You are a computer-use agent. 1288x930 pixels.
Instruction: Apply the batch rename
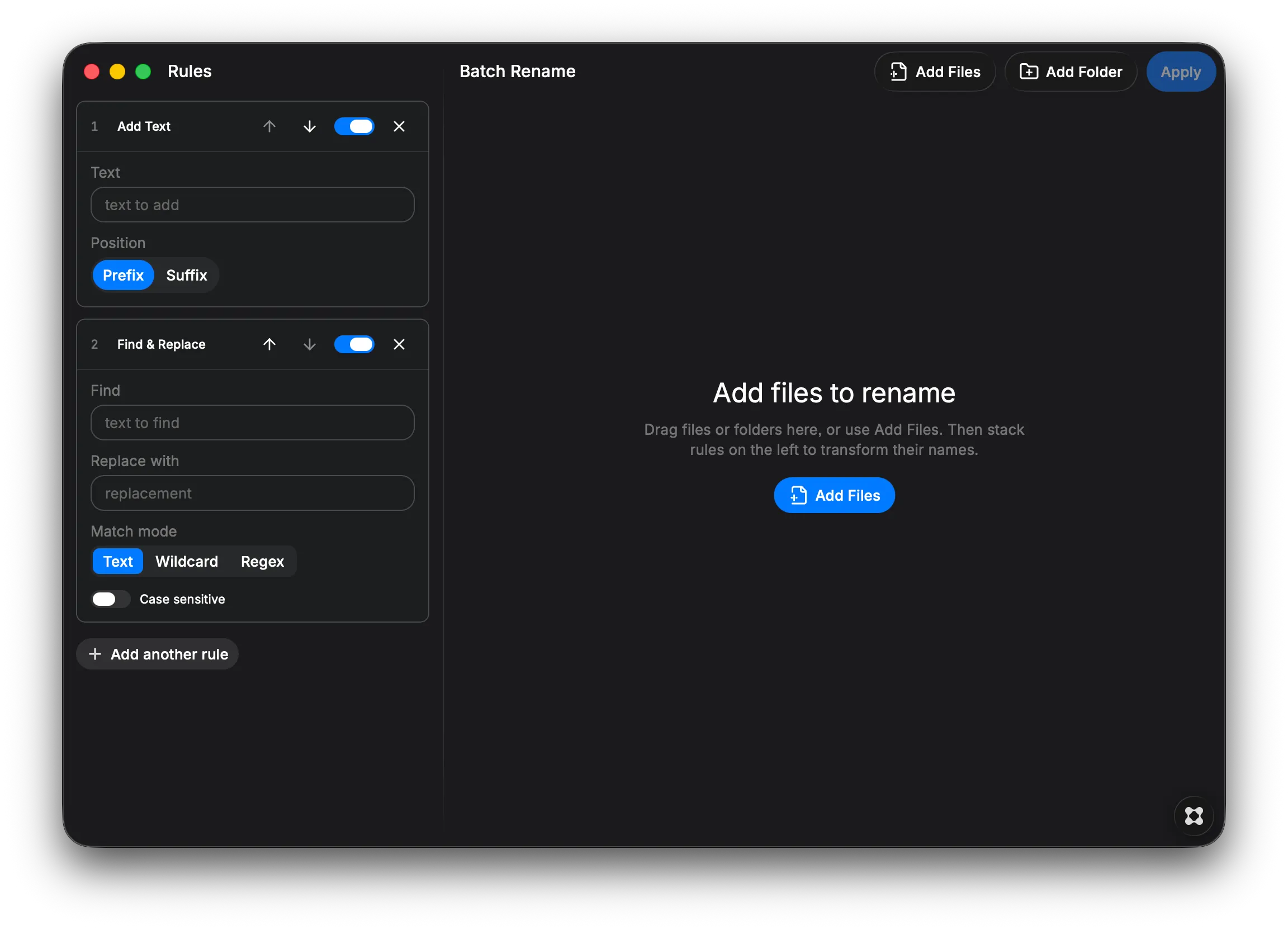click(1181, 72)
